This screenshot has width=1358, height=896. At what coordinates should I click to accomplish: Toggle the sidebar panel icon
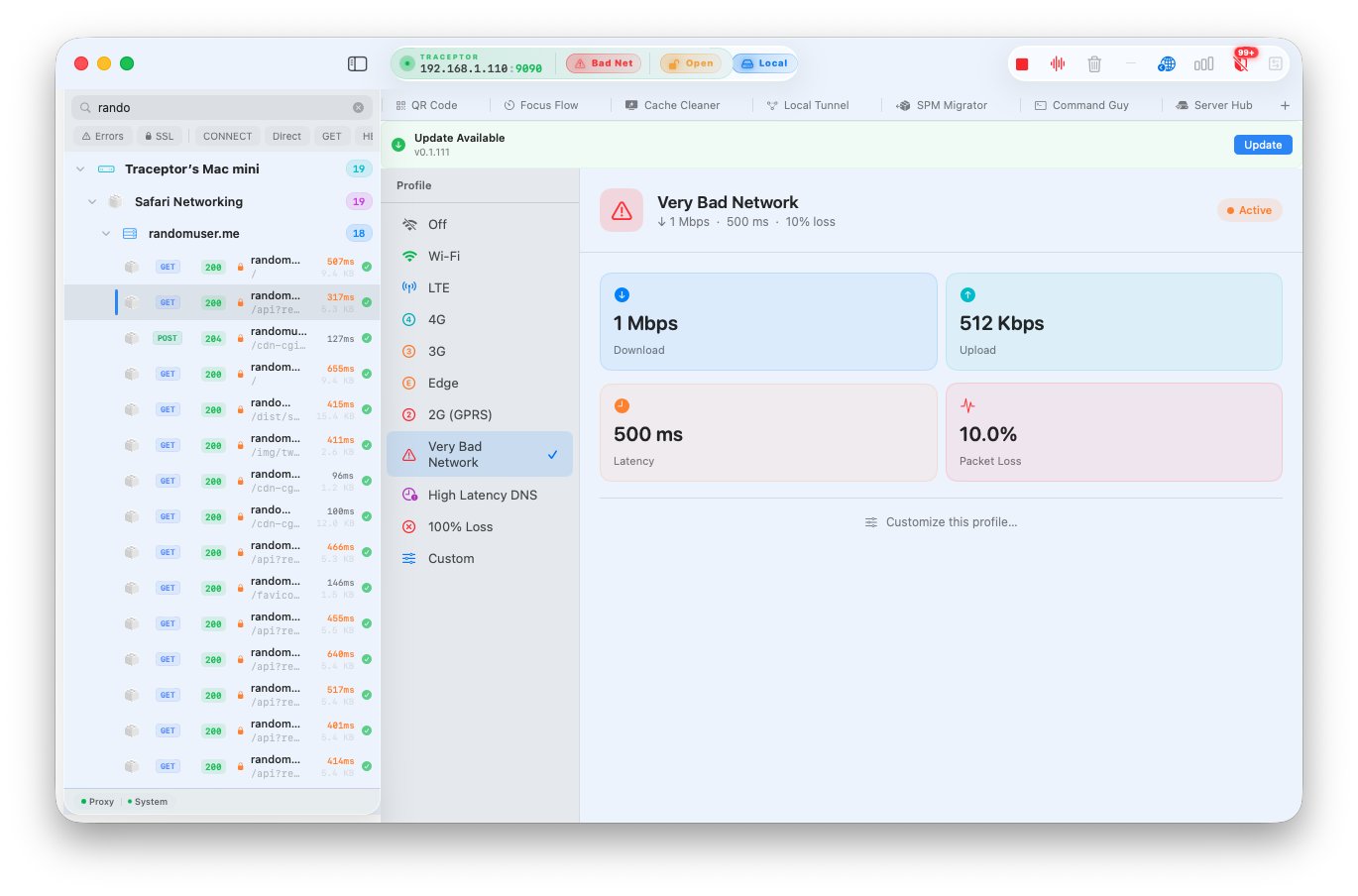358,63
